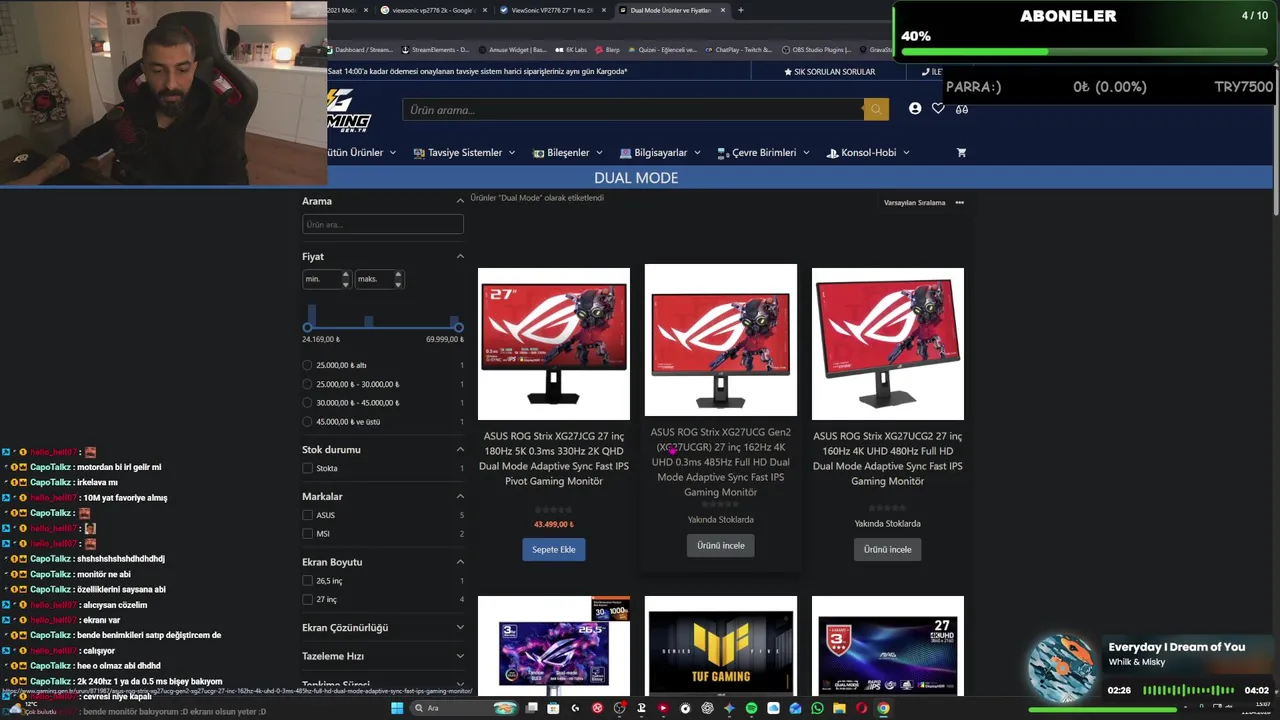1280x720 pixels.
Task: Expand the Tazeleme Hızı filter section
Action: [460, 657]
